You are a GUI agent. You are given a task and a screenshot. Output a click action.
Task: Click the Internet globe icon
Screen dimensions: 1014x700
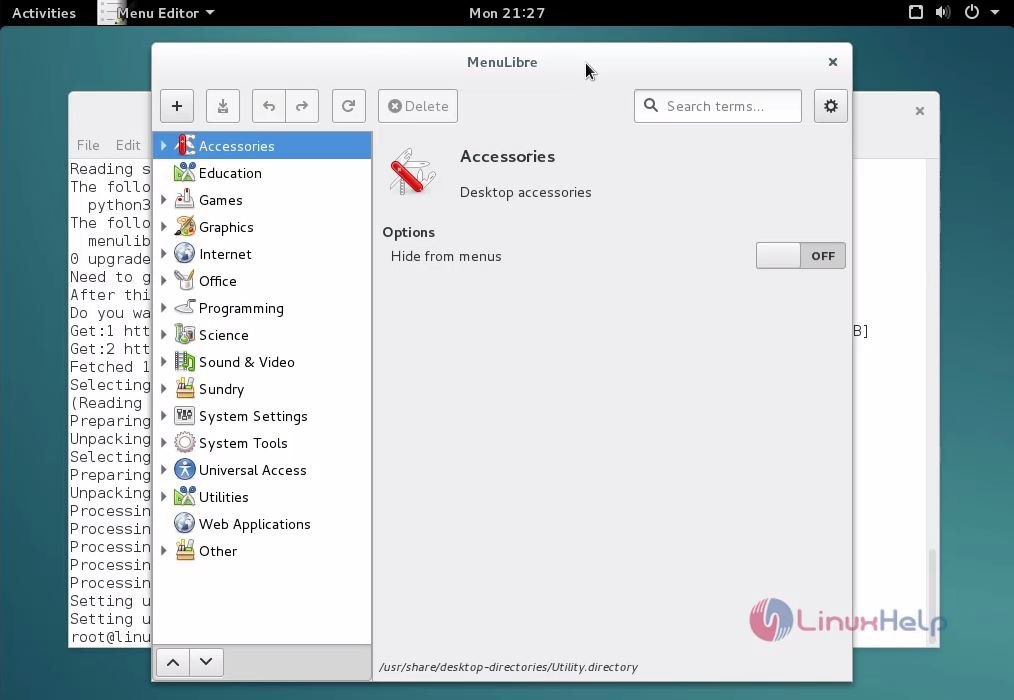[185, 254]
